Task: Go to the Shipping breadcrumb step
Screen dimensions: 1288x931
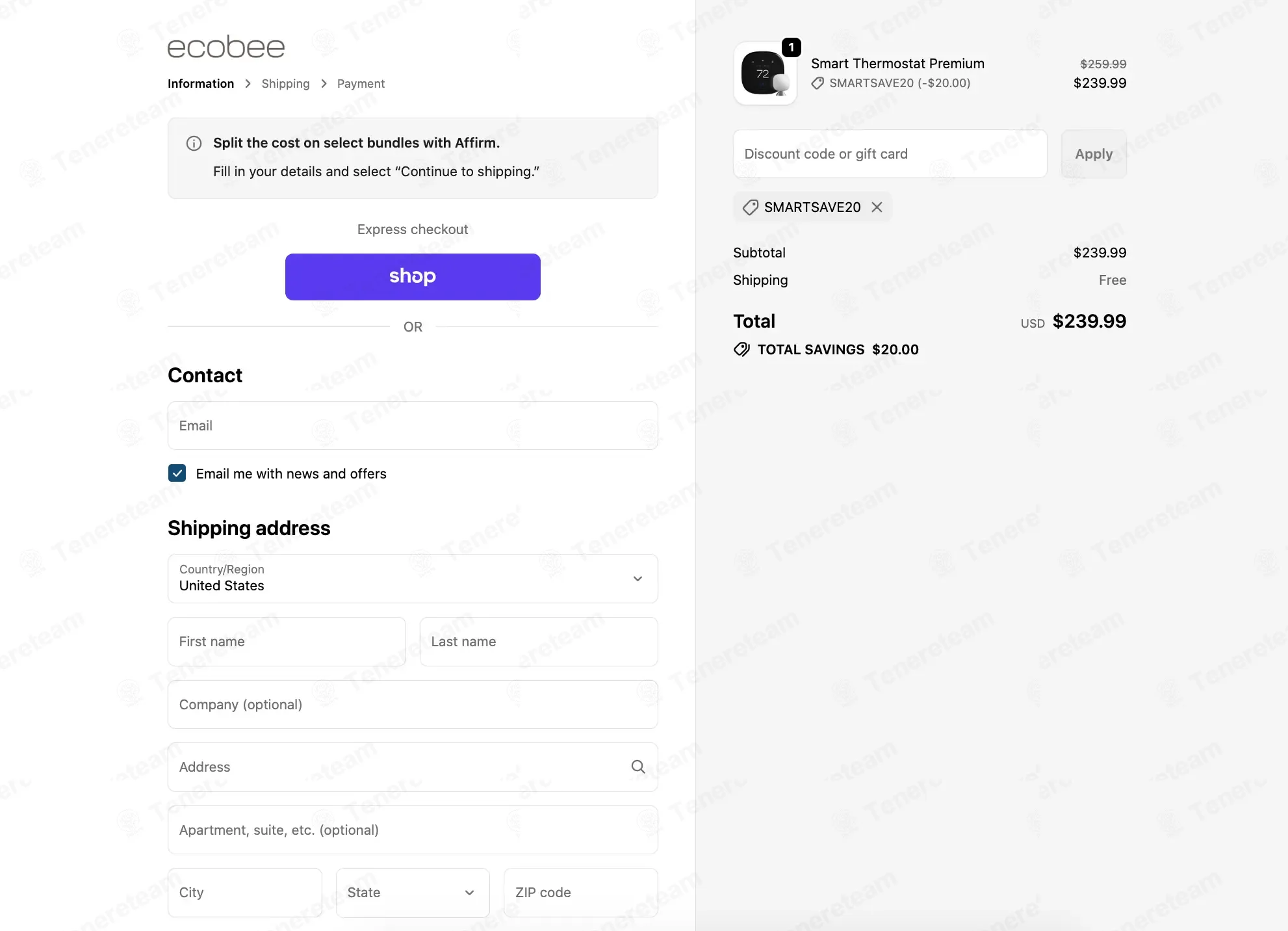Action: point(285,84)
